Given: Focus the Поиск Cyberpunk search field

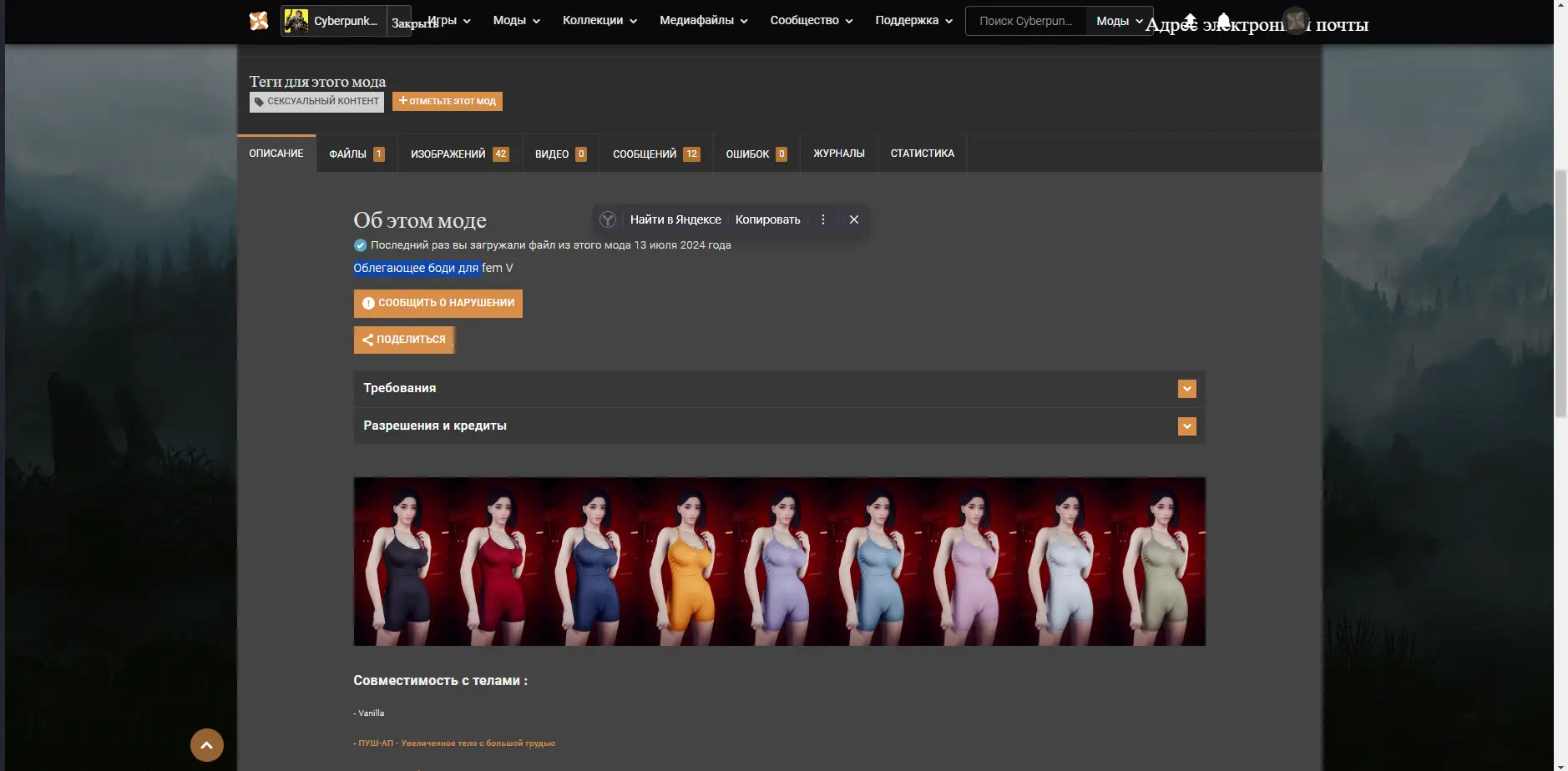Looking at the screenshot, I should [1026, 21].
